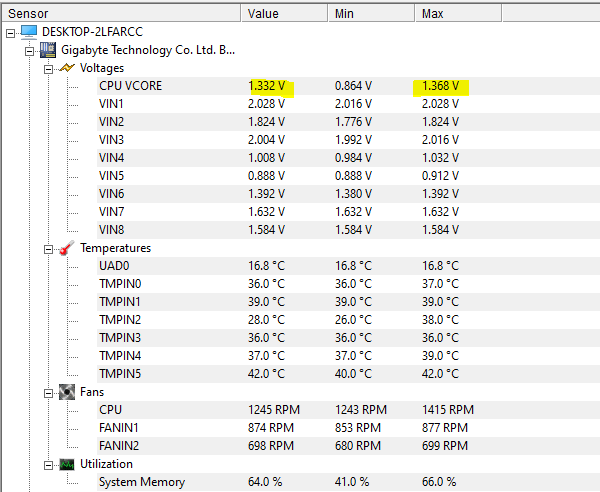Select the Temperatures label

(x=116, y=248)
